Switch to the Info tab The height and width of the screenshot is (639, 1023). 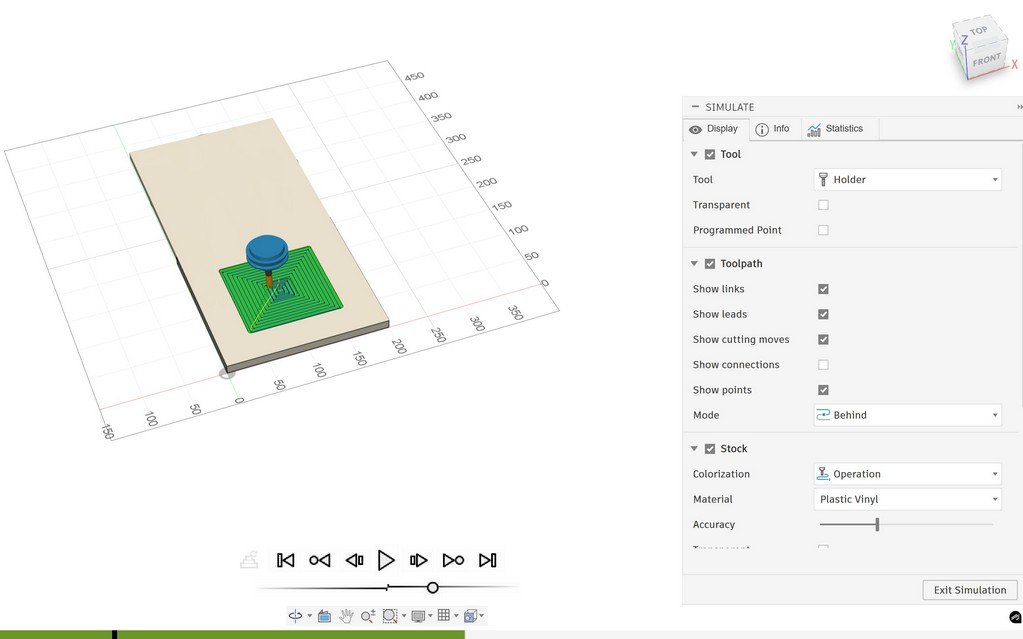coord(774,129)
